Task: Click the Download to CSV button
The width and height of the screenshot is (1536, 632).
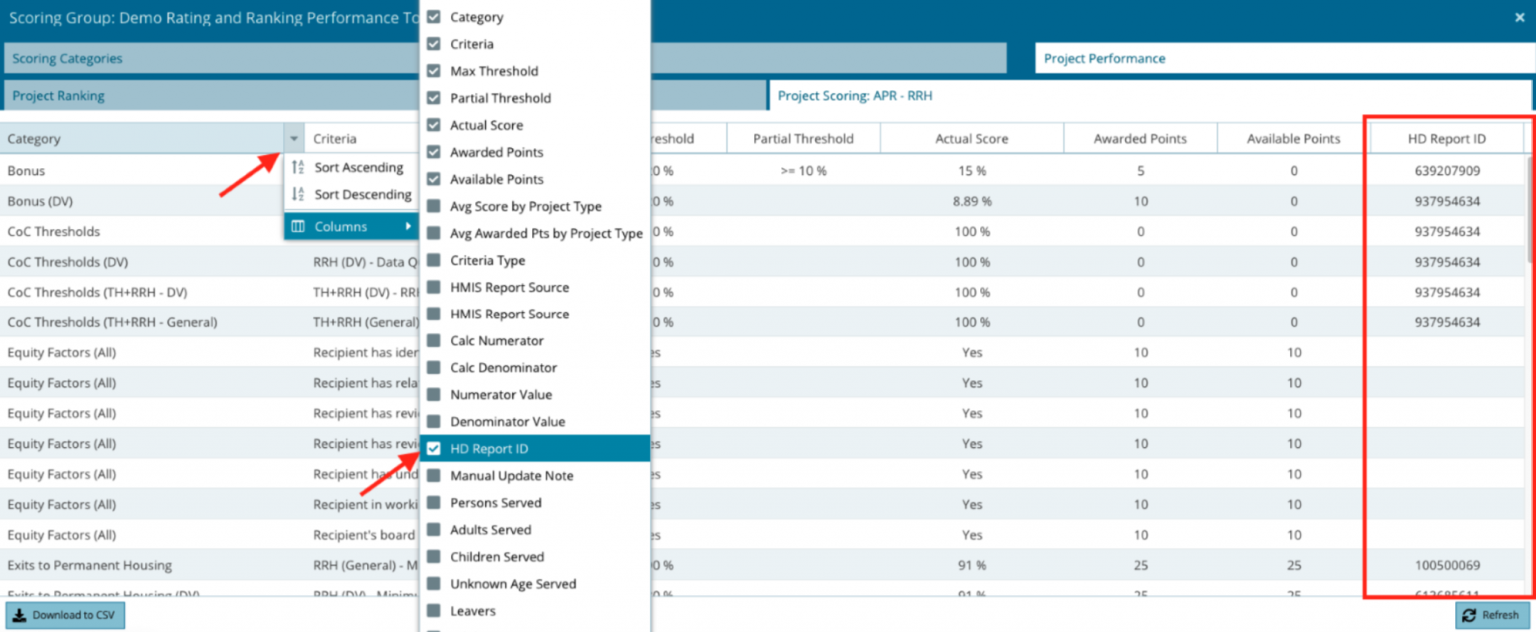Action: point(65,615)
